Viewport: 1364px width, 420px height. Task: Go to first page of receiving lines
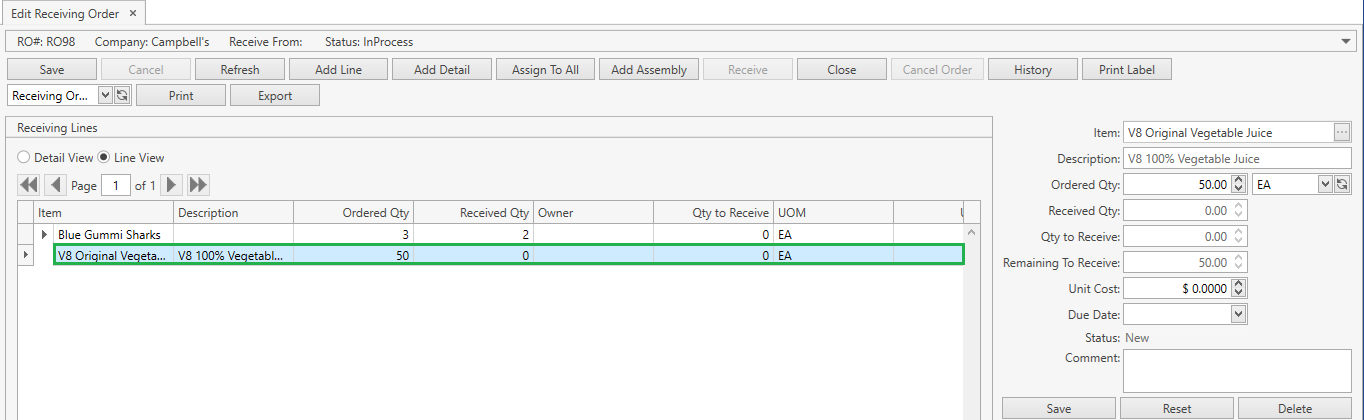[x=29, y=185]
